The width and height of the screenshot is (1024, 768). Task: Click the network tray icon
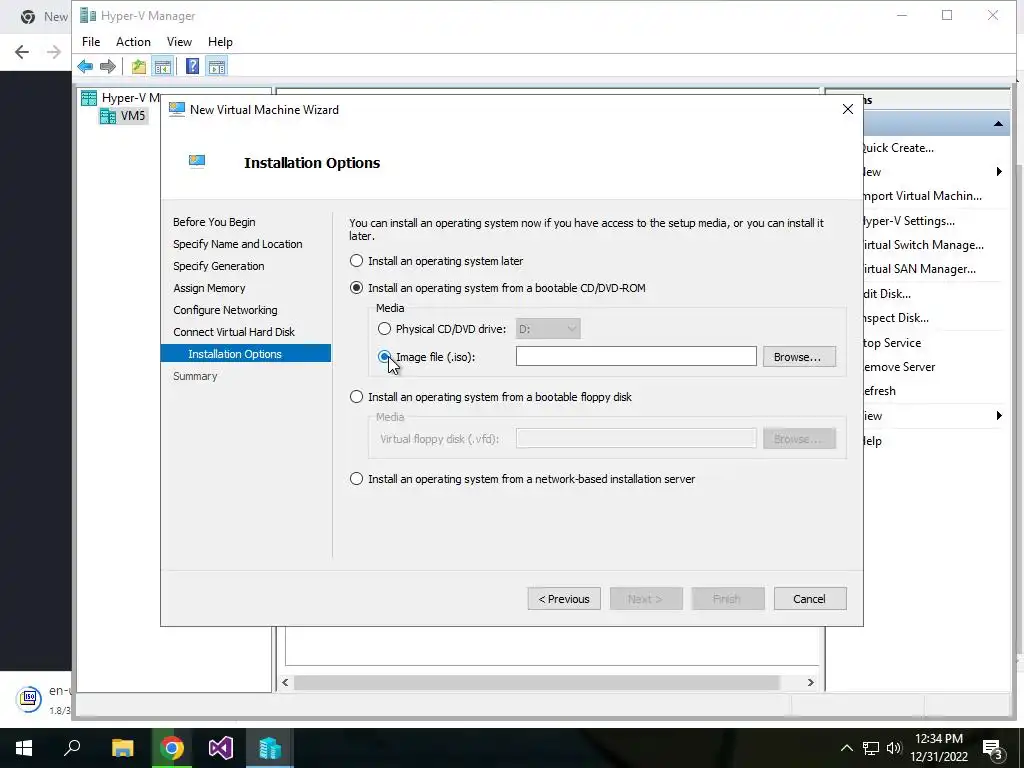pyautogui.click(x=871, y=748)
